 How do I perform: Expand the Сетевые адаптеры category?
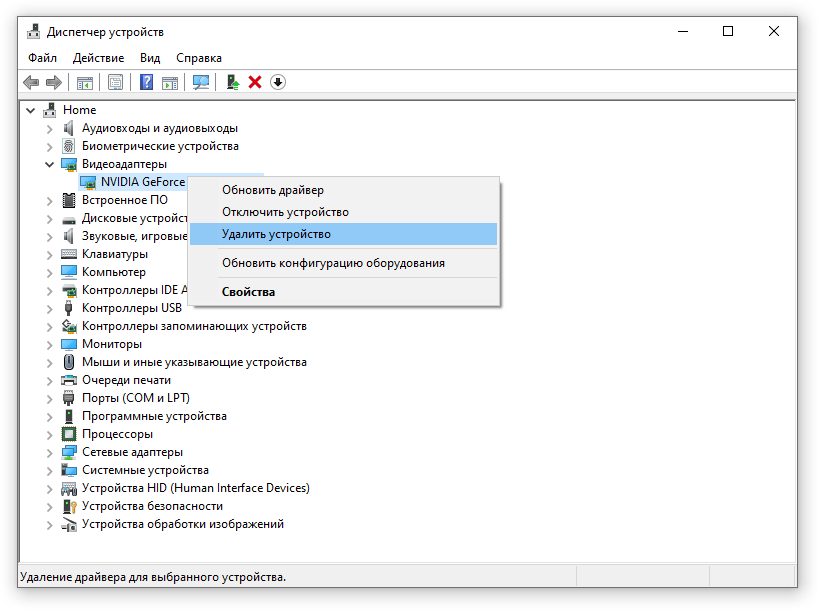point(50,452)
